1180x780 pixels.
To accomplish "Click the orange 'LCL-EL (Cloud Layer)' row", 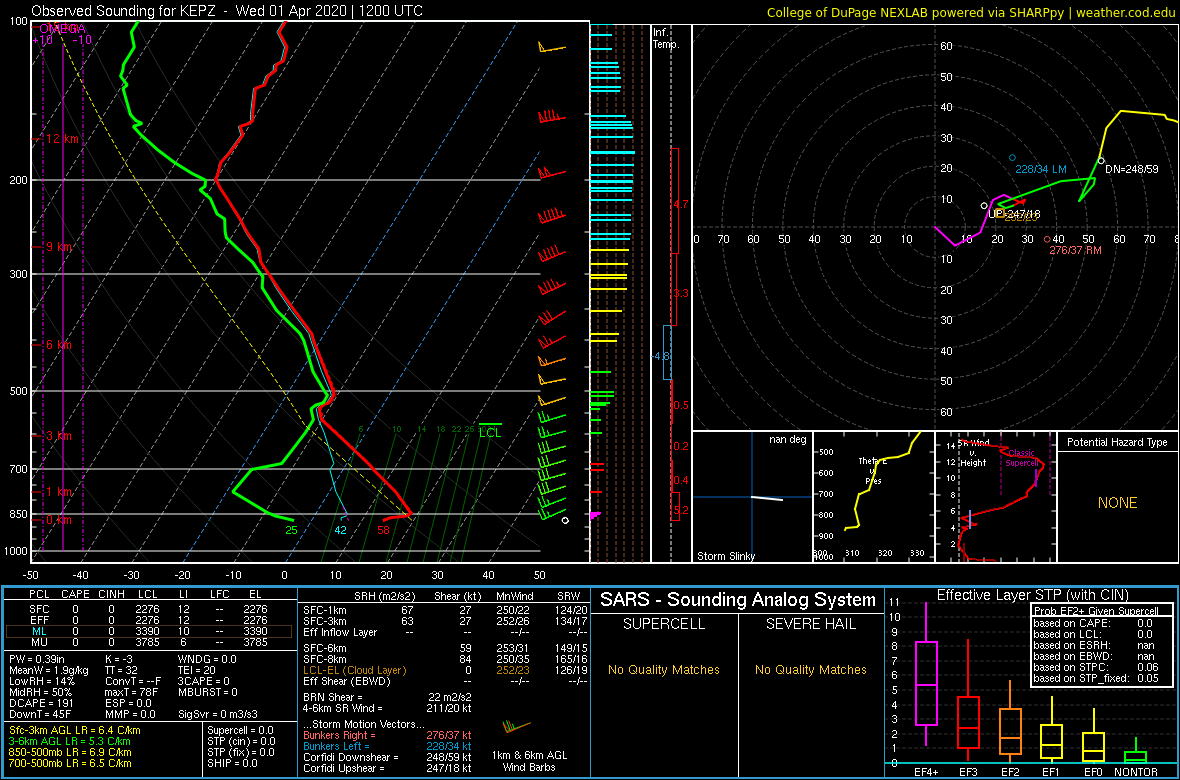I will 444,670.
